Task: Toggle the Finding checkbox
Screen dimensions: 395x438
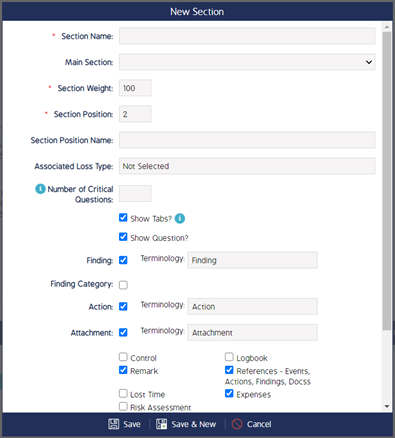Action: click(x=123, y=260)
